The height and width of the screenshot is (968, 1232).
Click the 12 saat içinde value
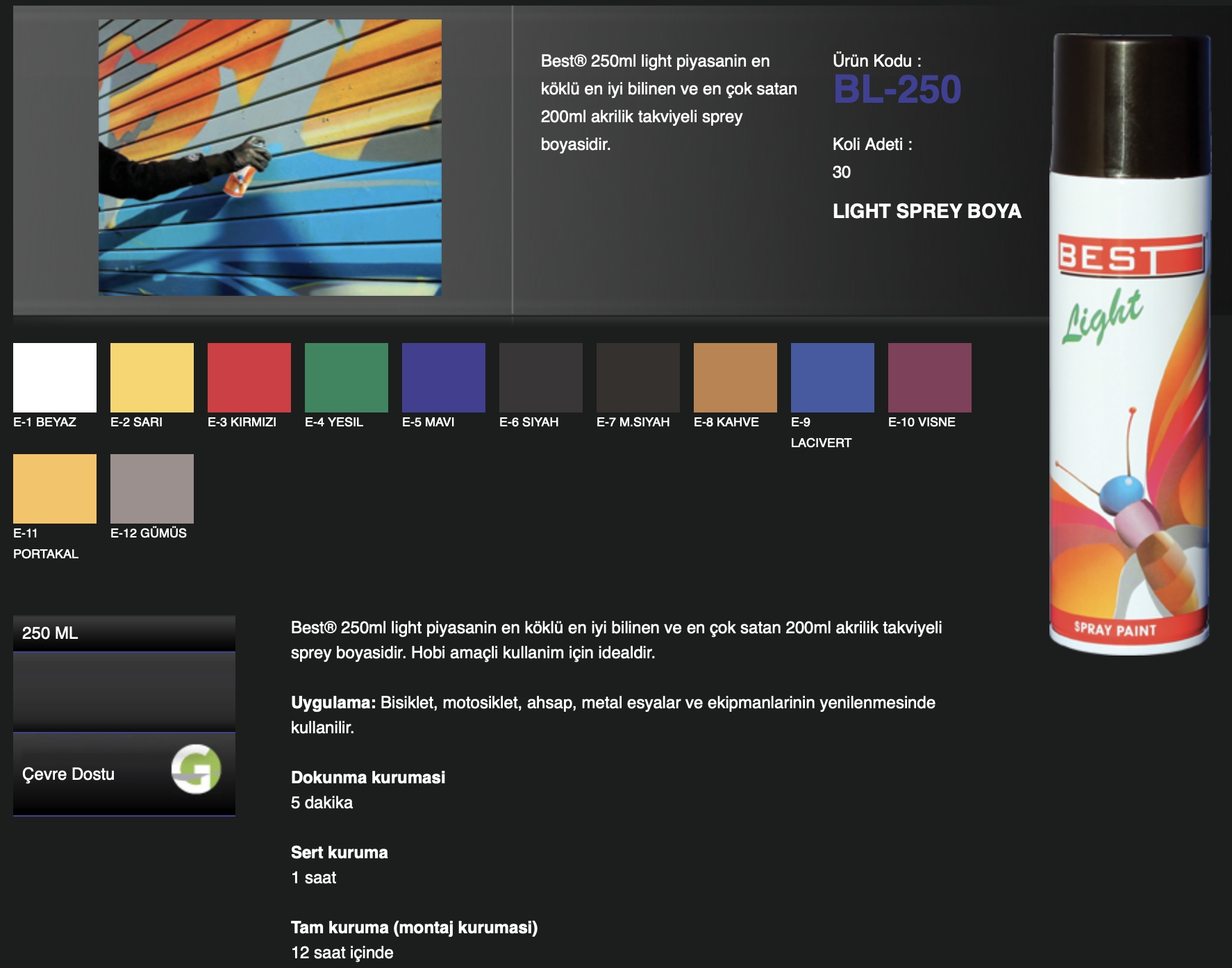click(x=342, y=953)
